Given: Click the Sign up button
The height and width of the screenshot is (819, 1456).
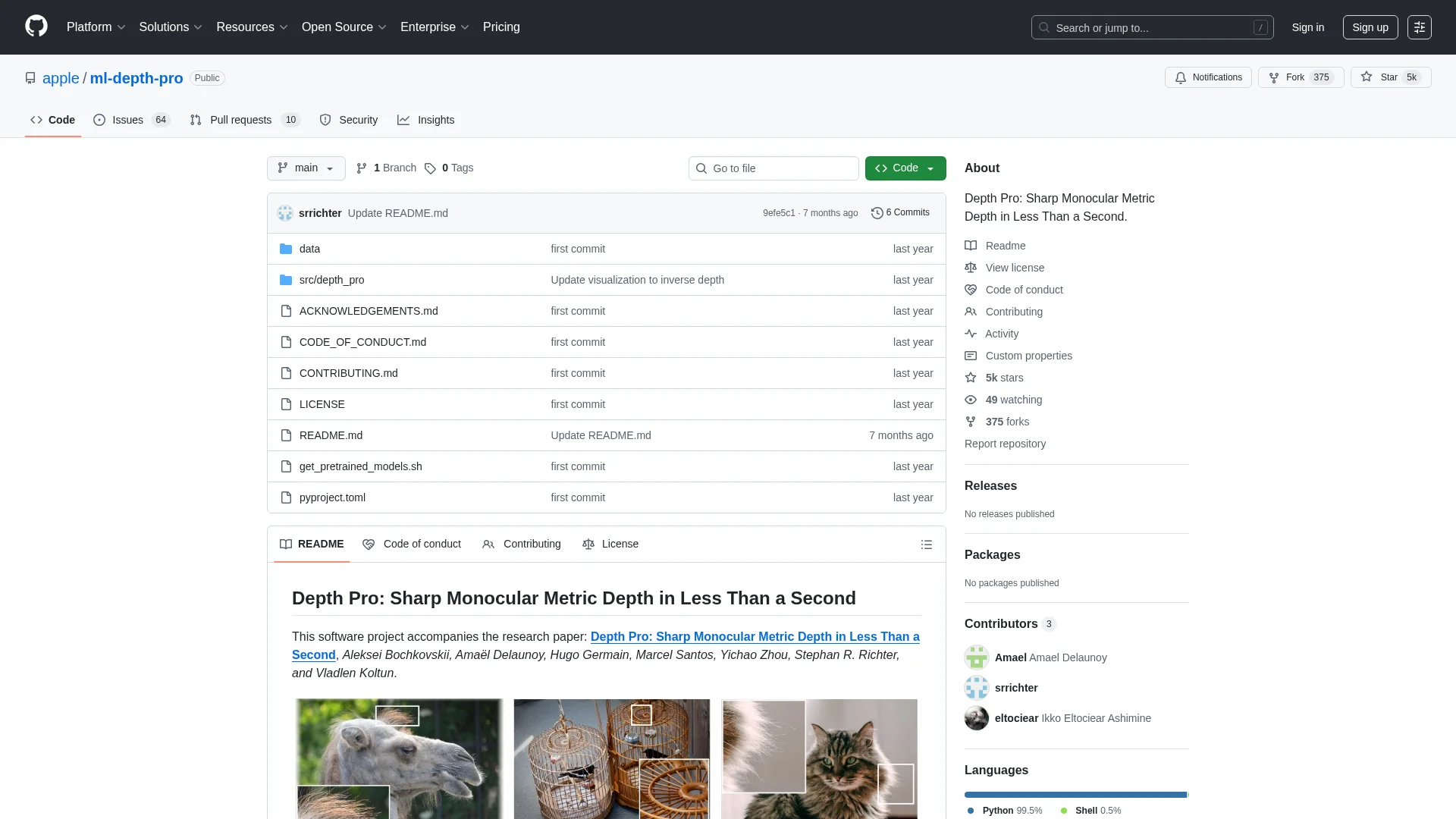Looking at the screenshot, I should [1370, 27].
